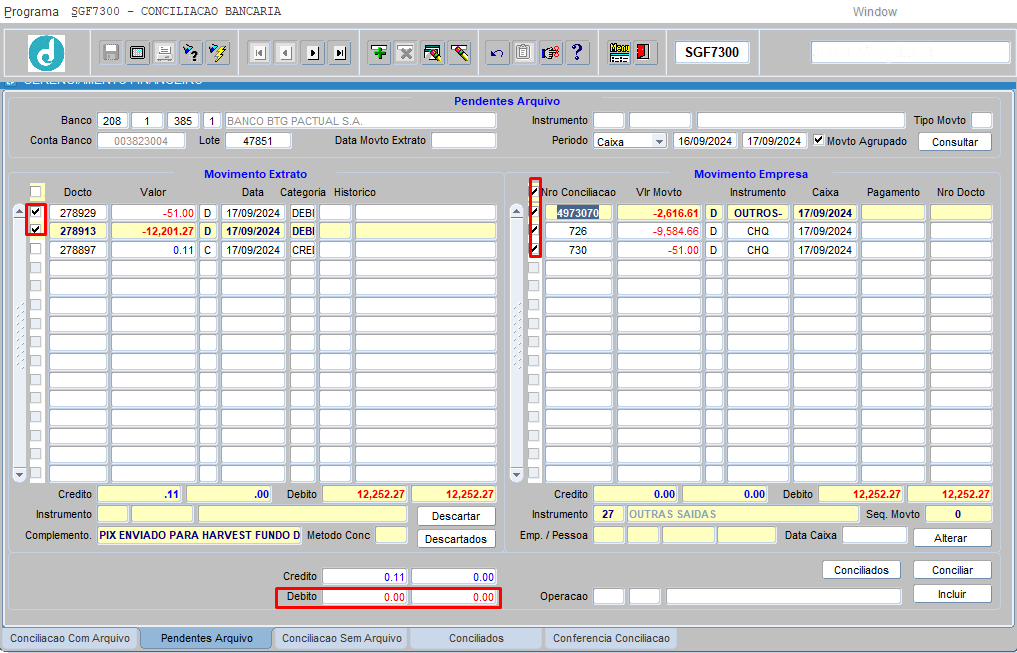Click the screen/monitor toolbar icon
The height and width of the screenshot is (653, 1017).
[138, 53]
